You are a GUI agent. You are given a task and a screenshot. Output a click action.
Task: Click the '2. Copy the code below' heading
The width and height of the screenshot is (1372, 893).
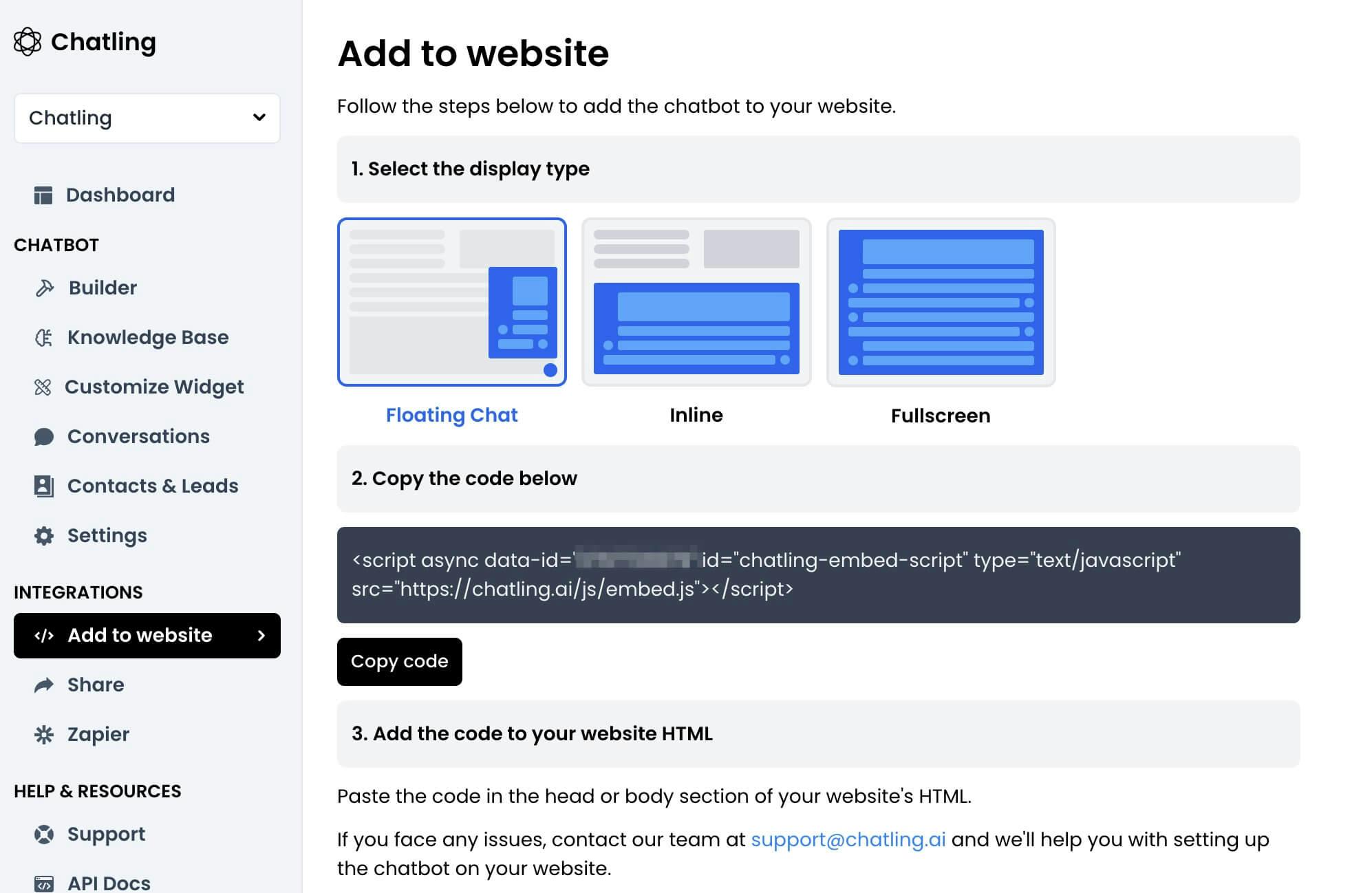tap(464, 479)
